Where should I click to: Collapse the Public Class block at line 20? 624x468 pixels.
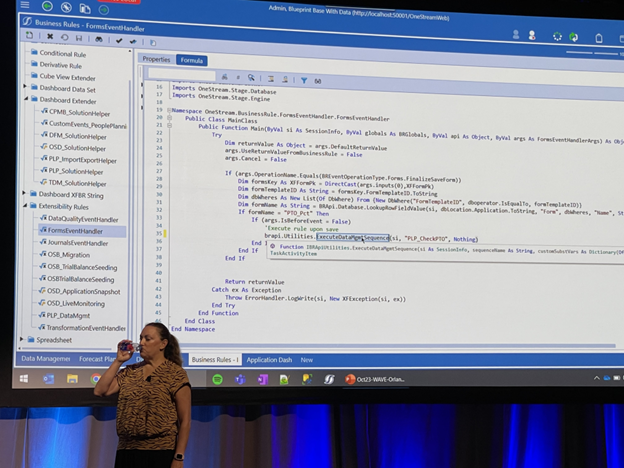click(x=169, y=118)
